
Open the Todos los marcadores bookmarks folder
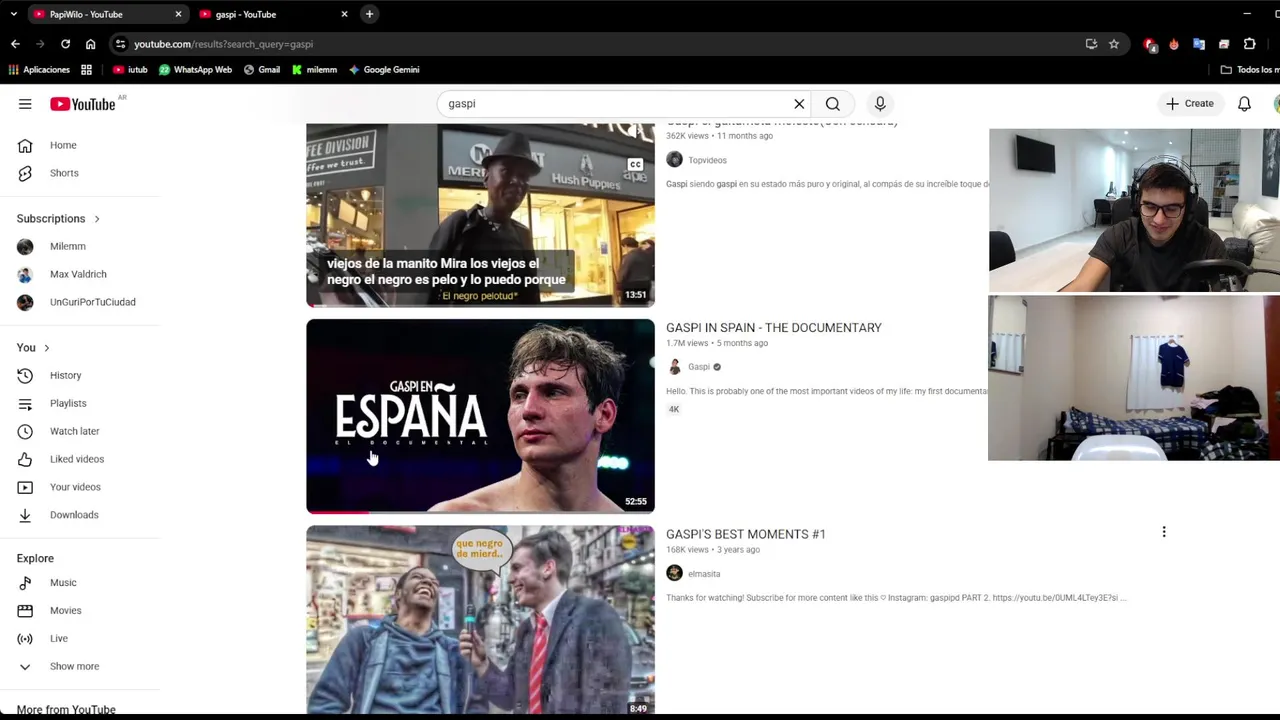click(1250, 70)
